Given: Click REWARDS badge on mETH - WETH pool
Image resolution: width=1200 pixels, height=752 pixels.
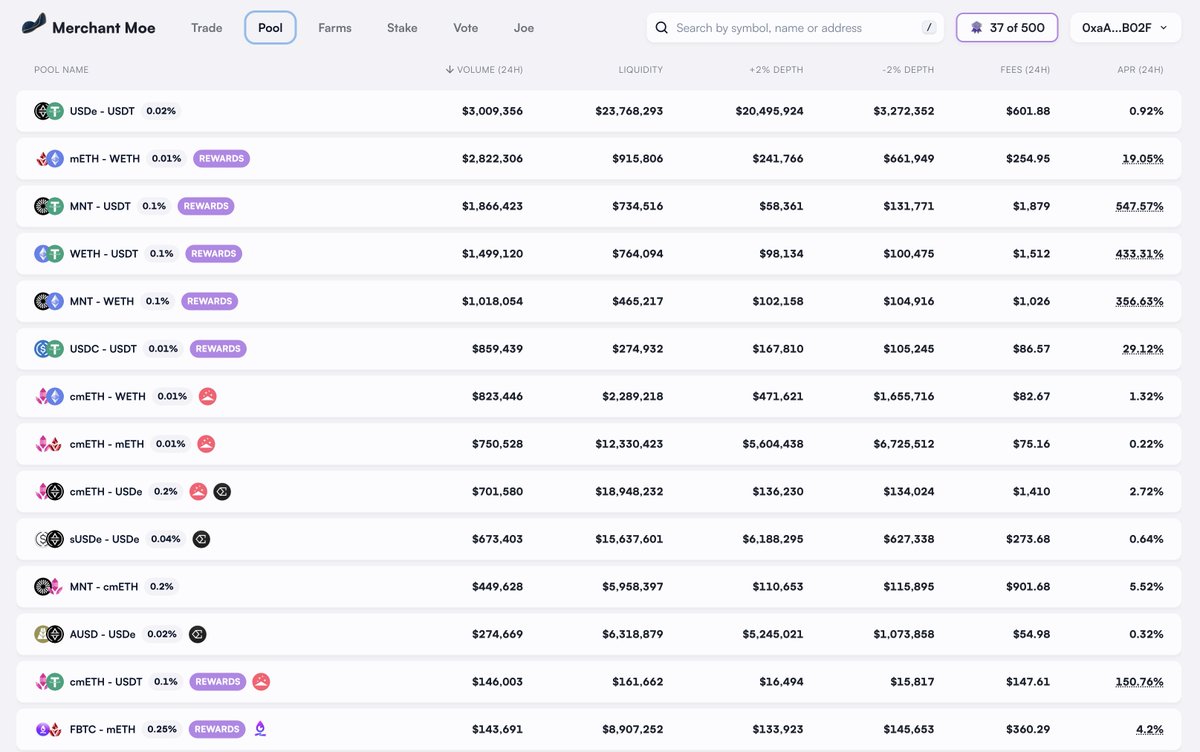Looking at the screenshot, I should point(221,159).
